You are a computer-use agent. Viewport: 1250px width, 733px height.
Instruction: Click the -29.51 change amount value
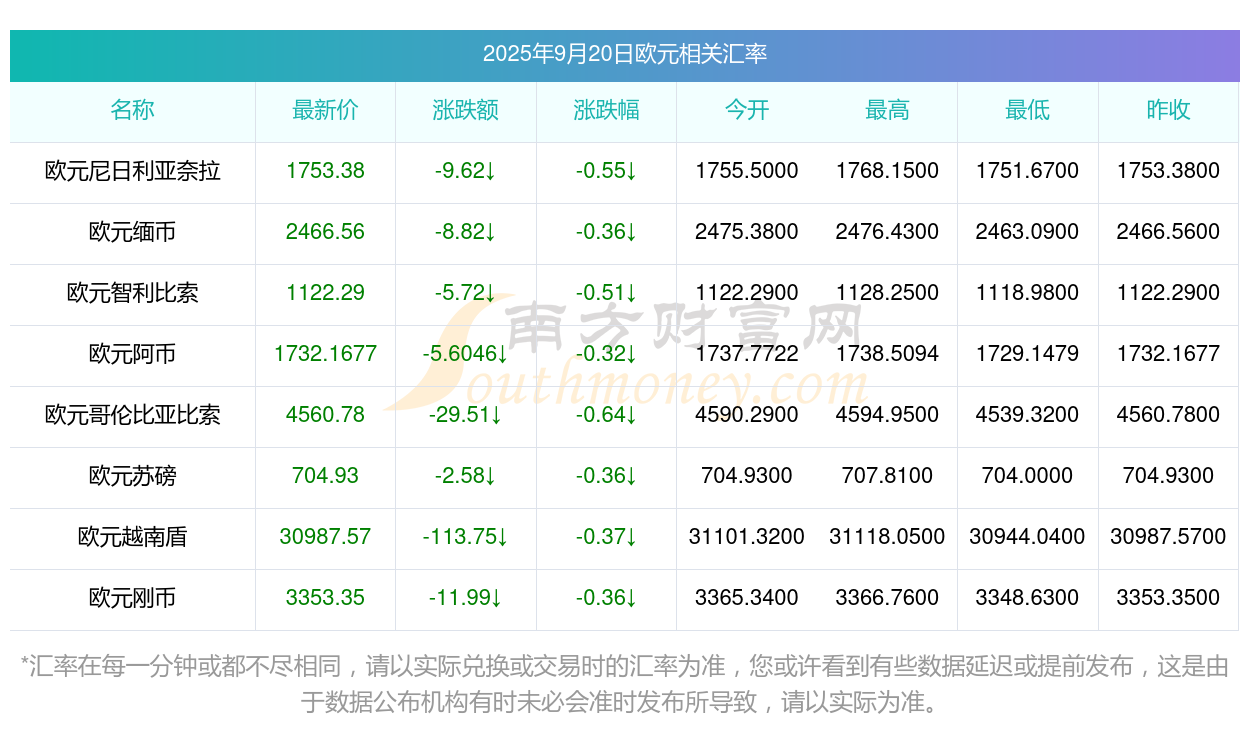pyautogui.click(x=466, y=415)
